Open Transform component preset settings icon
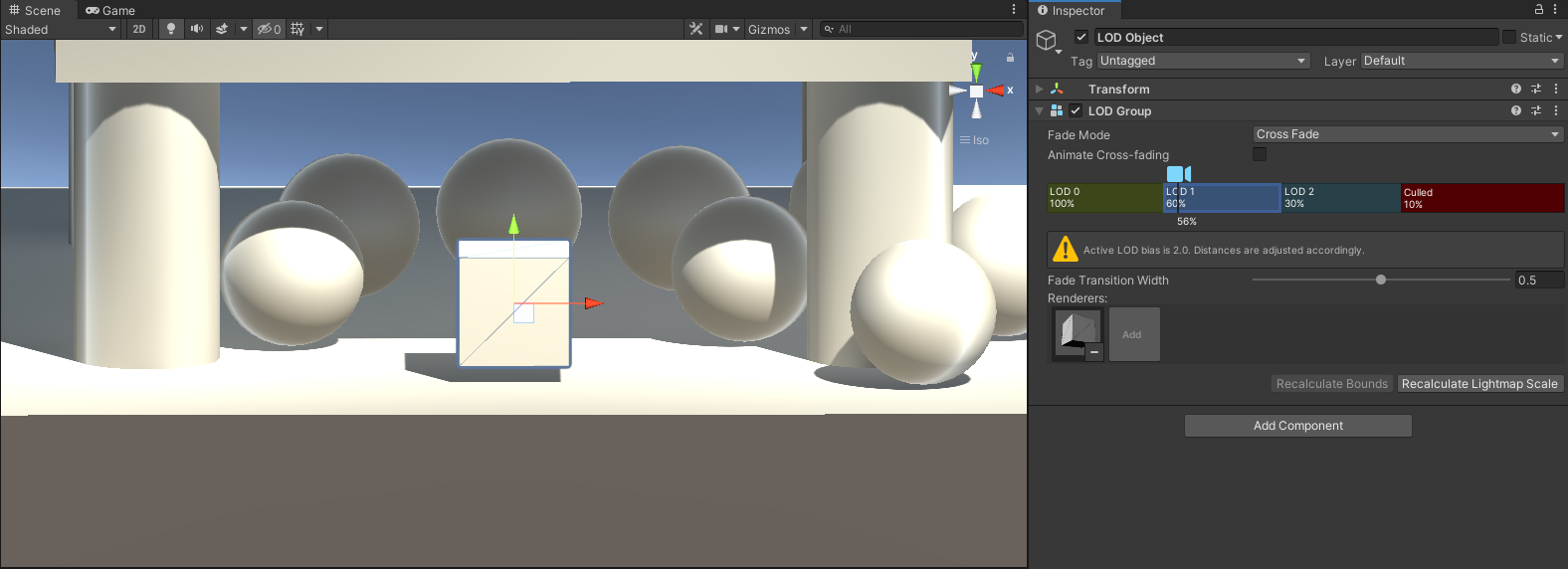This screenshot has height=569, width=1568. pos(1536,89)
